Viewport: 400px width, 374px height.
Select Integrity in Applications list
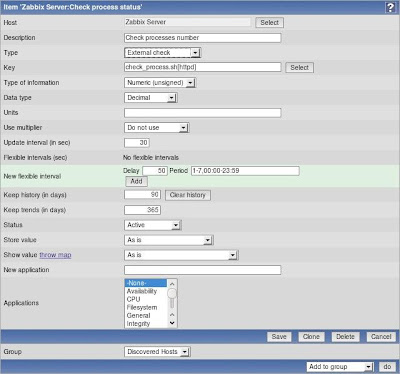146,323
